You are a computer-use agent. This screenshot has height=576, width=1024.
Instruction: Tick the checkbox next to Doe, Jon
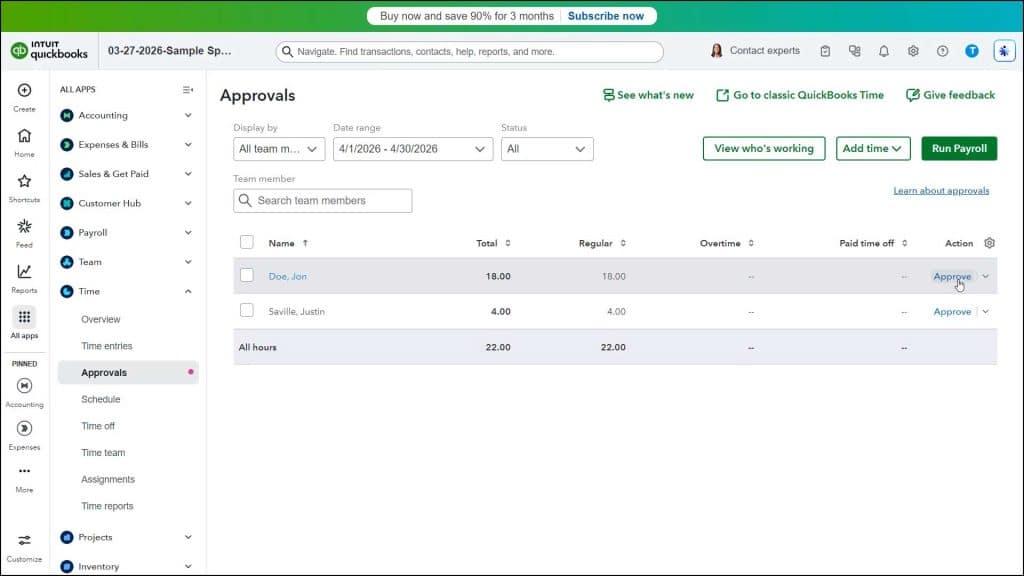click(245, 276)
